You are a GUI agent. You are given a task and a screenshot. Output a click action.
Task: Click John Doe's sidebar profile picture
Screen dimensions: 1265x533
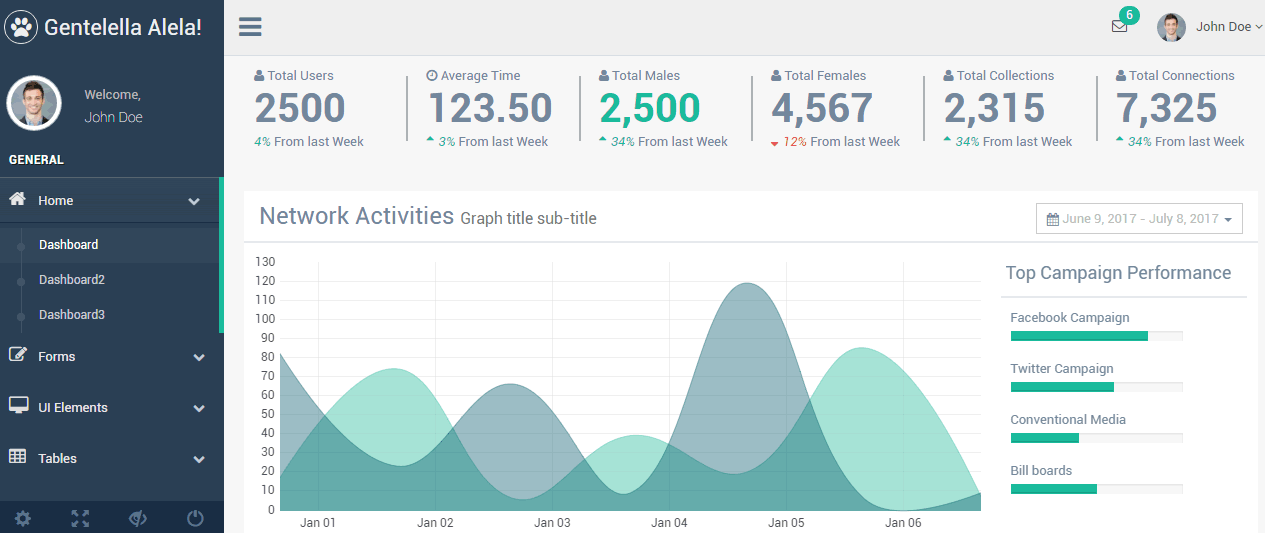[34, 104]
